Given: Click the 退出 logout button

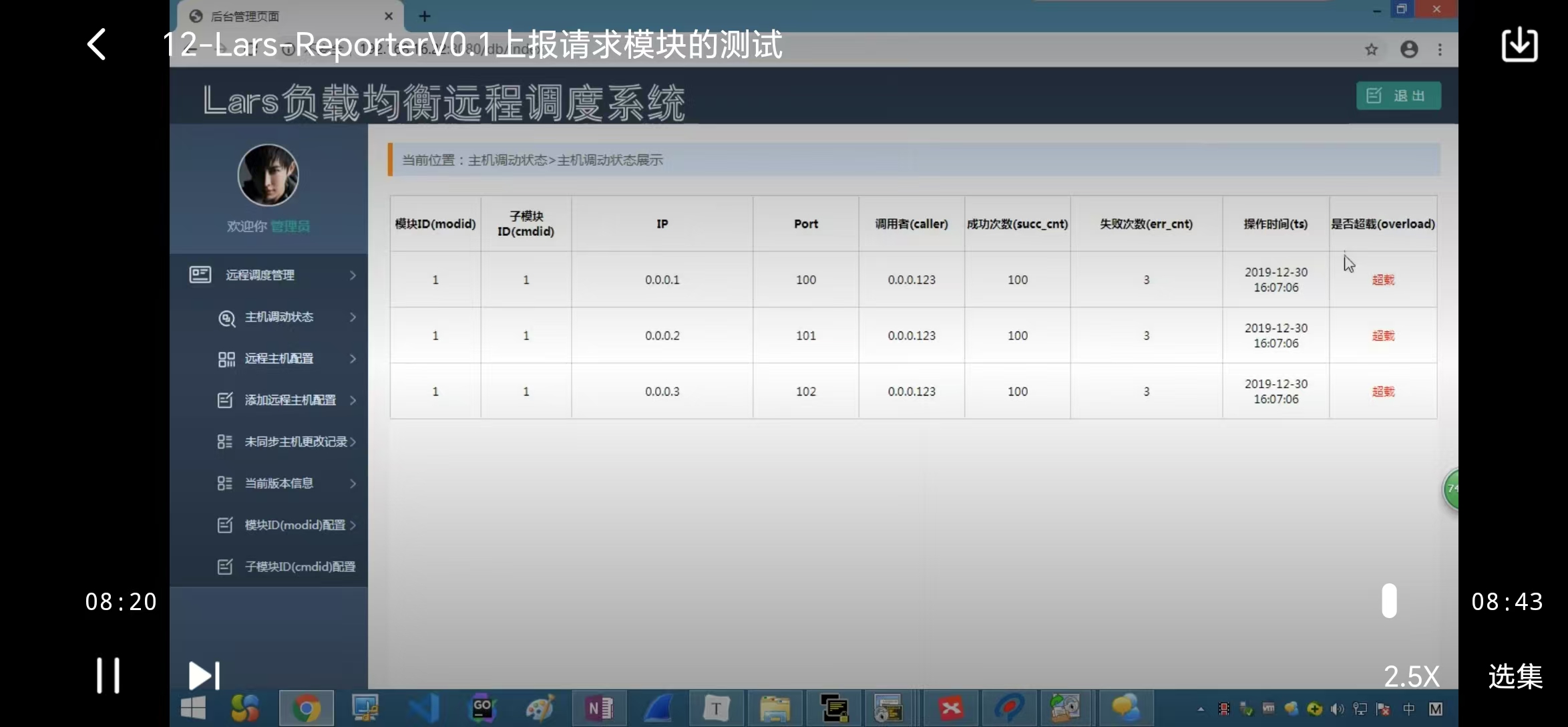Looking at the screenshot, I should coord(1398,96).
